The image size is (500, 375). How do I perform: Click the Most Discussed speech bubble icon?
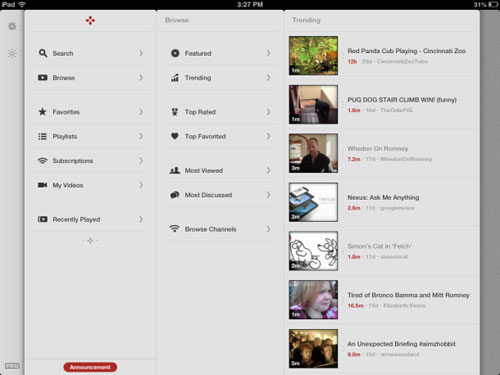[175, 195]
